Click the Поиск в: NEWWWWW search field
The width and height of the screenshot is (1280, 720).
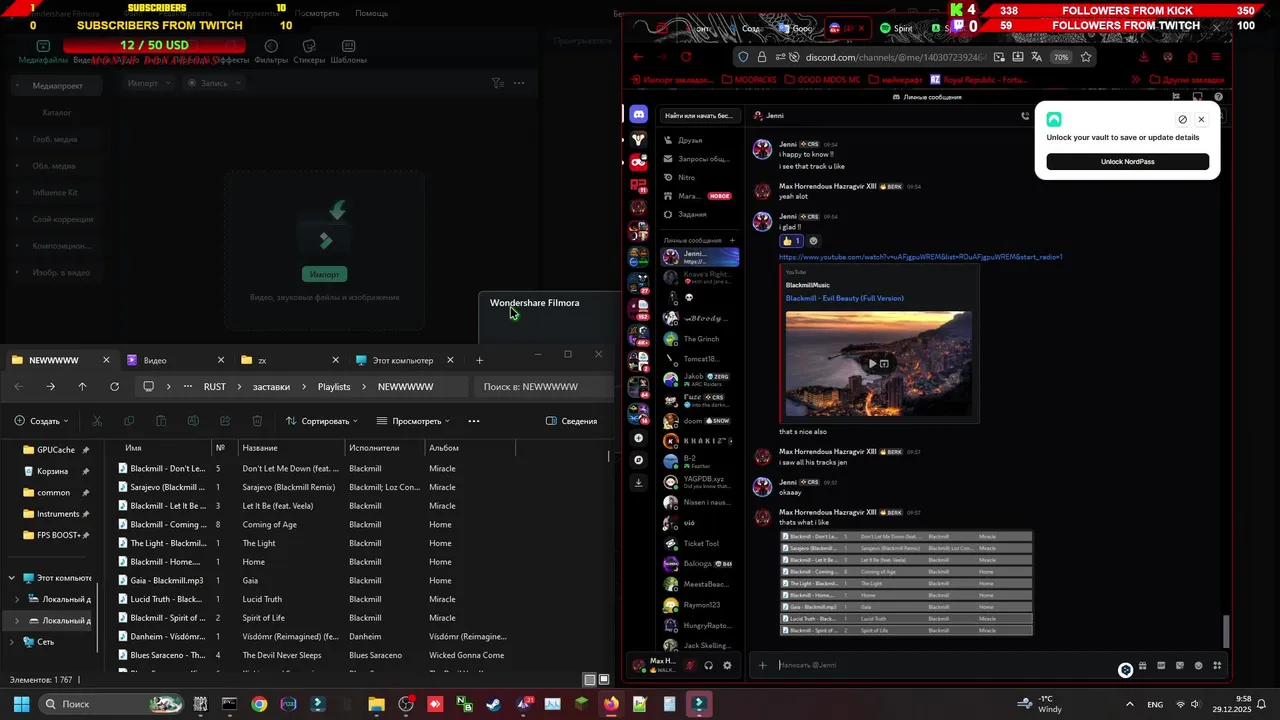[543, 386]
